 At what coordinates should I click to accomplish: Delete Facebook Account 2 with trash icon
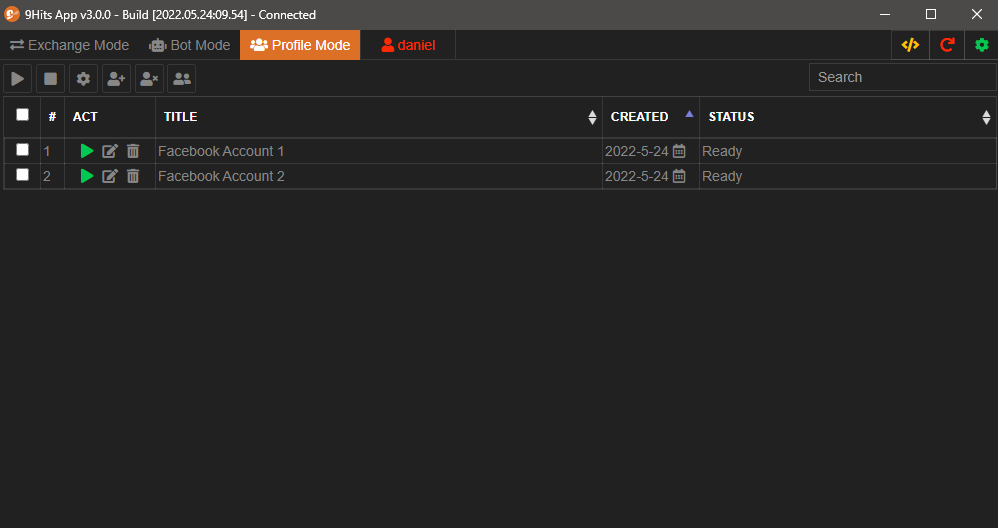click(132, 176)
